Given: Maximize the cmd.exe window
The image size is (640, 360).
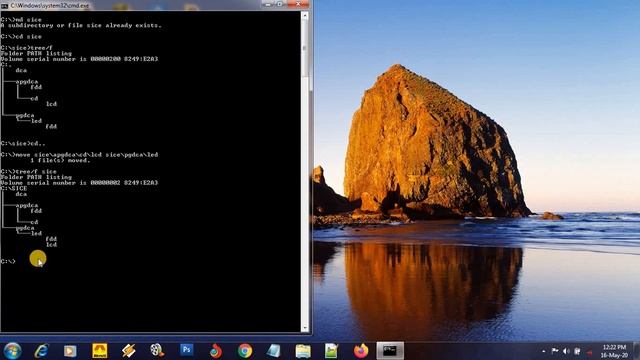Looking at the screenshot, I should [x=280, y=4].
